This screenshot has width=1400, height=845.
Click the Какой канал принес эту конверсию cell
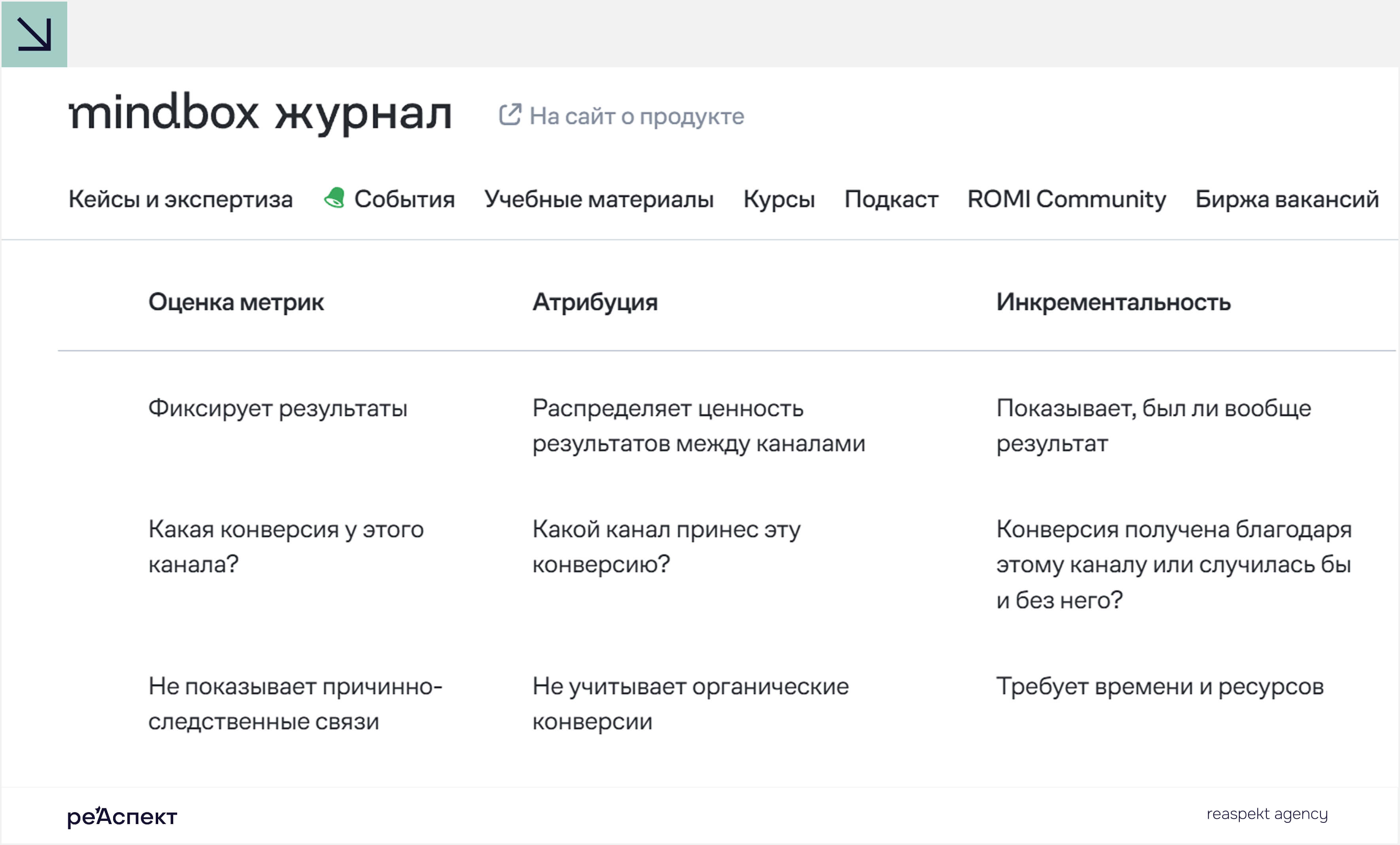click(666, 547)
